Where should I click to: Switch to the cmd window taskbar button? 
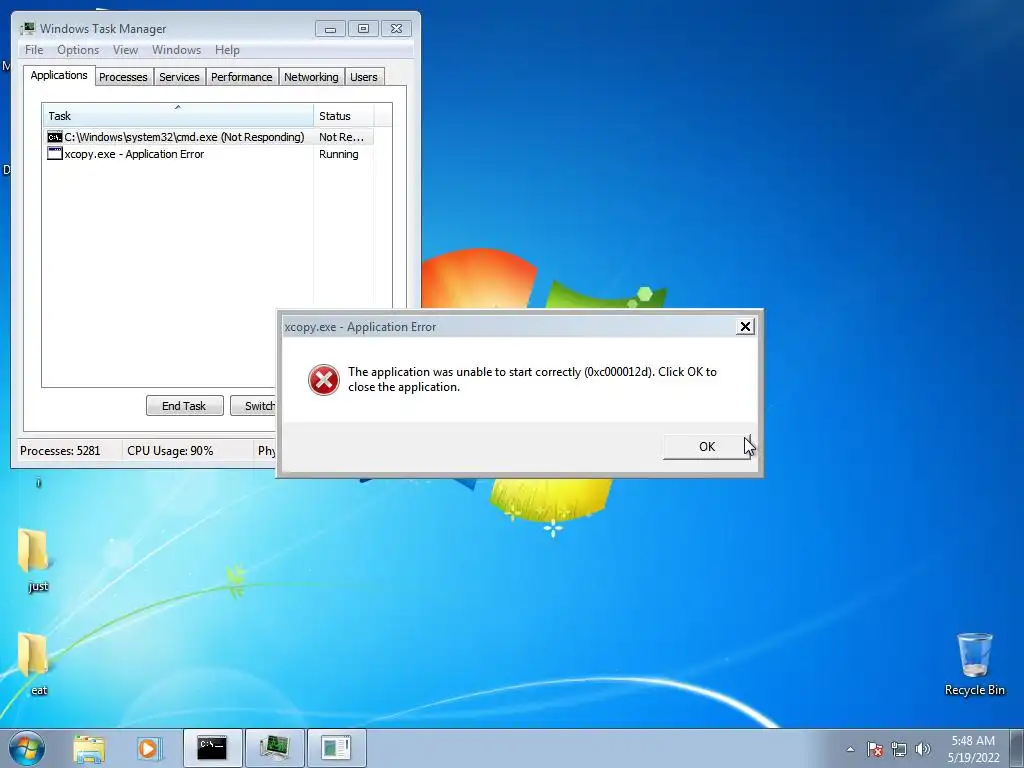[x=212, y=748]
